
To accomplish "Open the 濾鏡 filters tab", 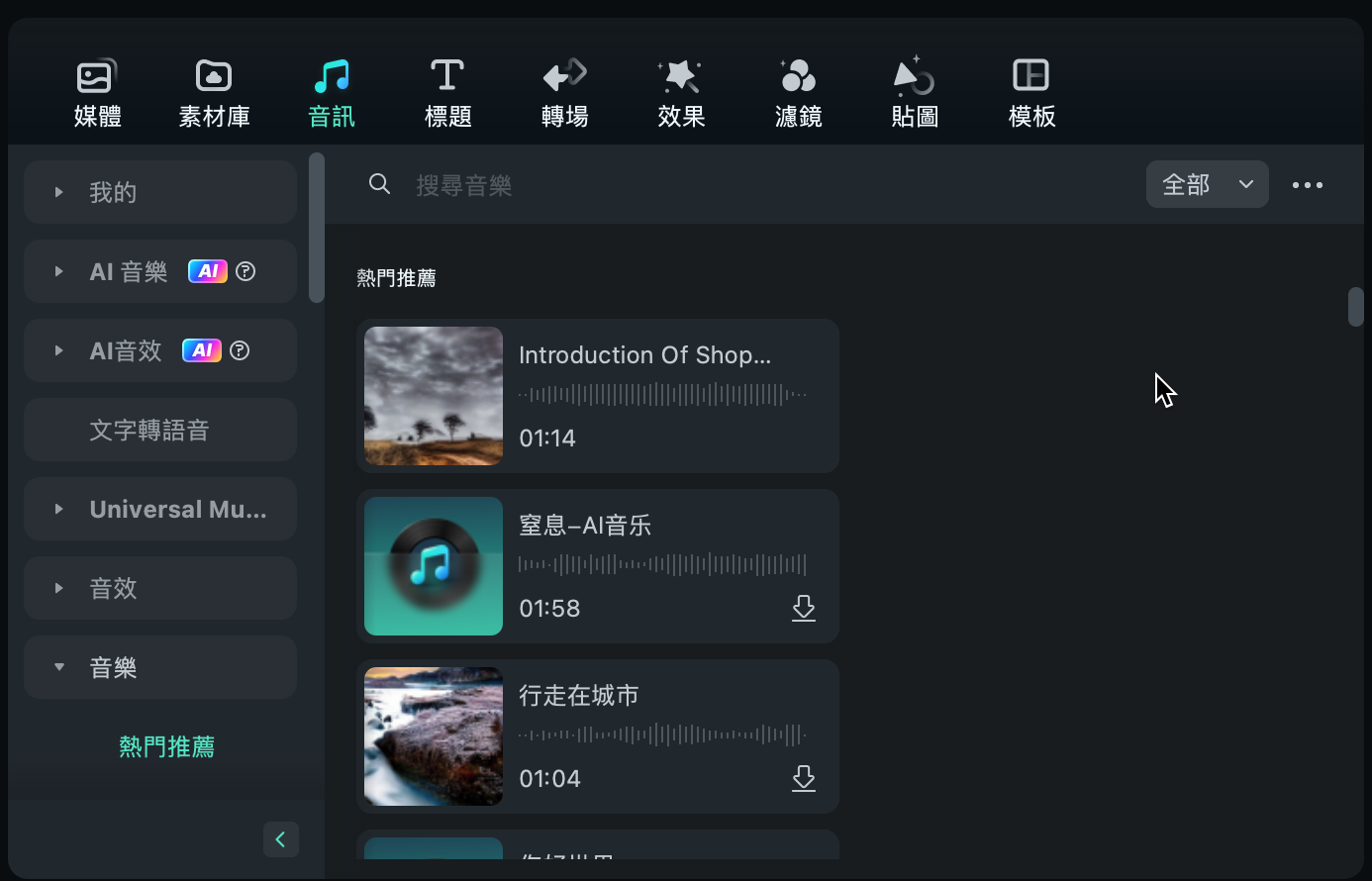I will click(x=798, y=94).
